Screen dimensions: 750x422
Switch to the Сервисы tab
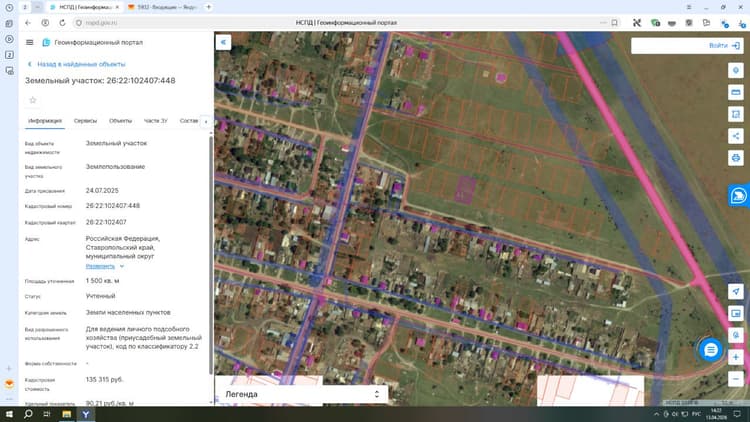[85, 121]
